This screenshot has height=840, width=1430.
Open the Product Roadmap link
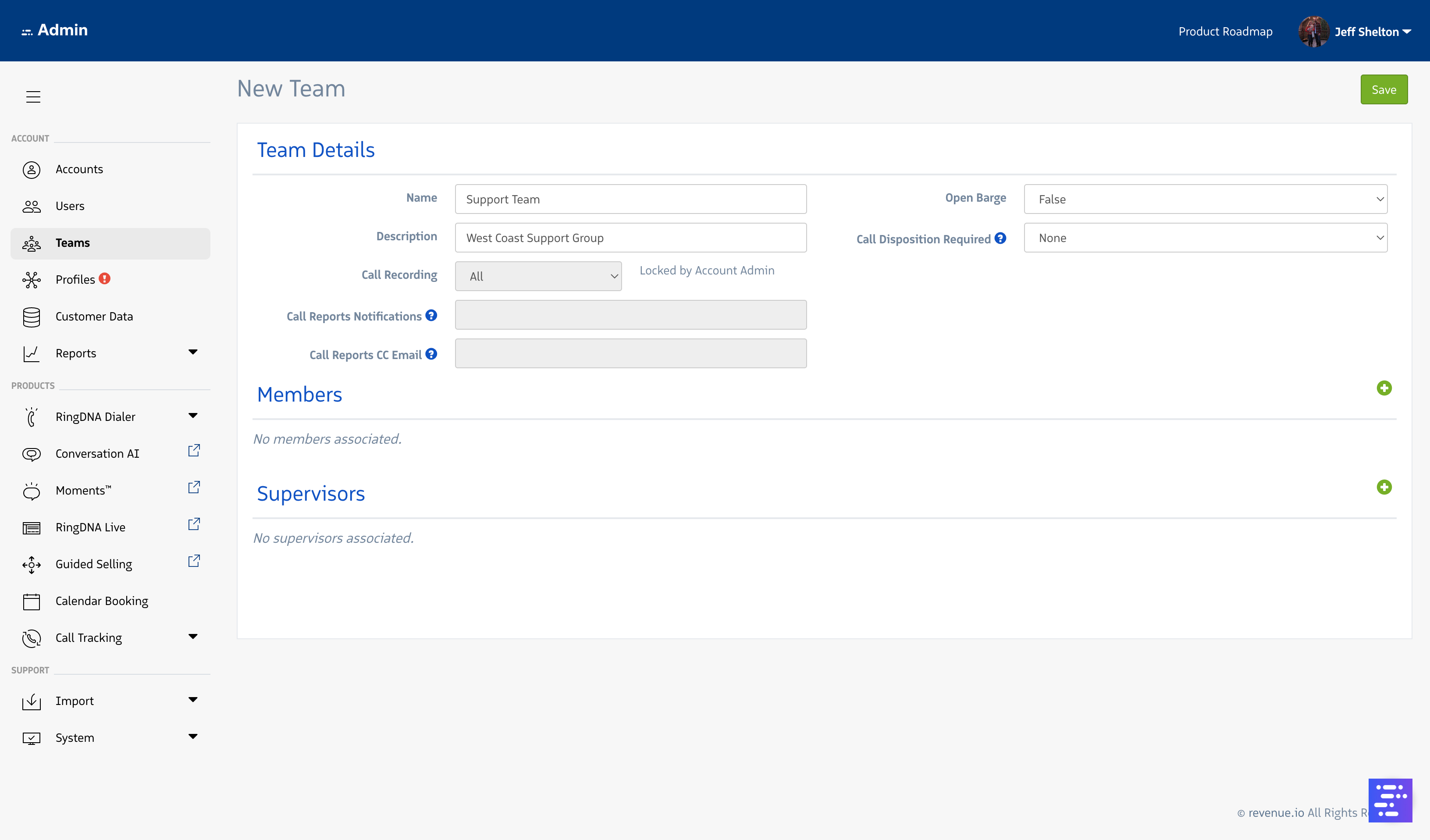(1225, 32)
